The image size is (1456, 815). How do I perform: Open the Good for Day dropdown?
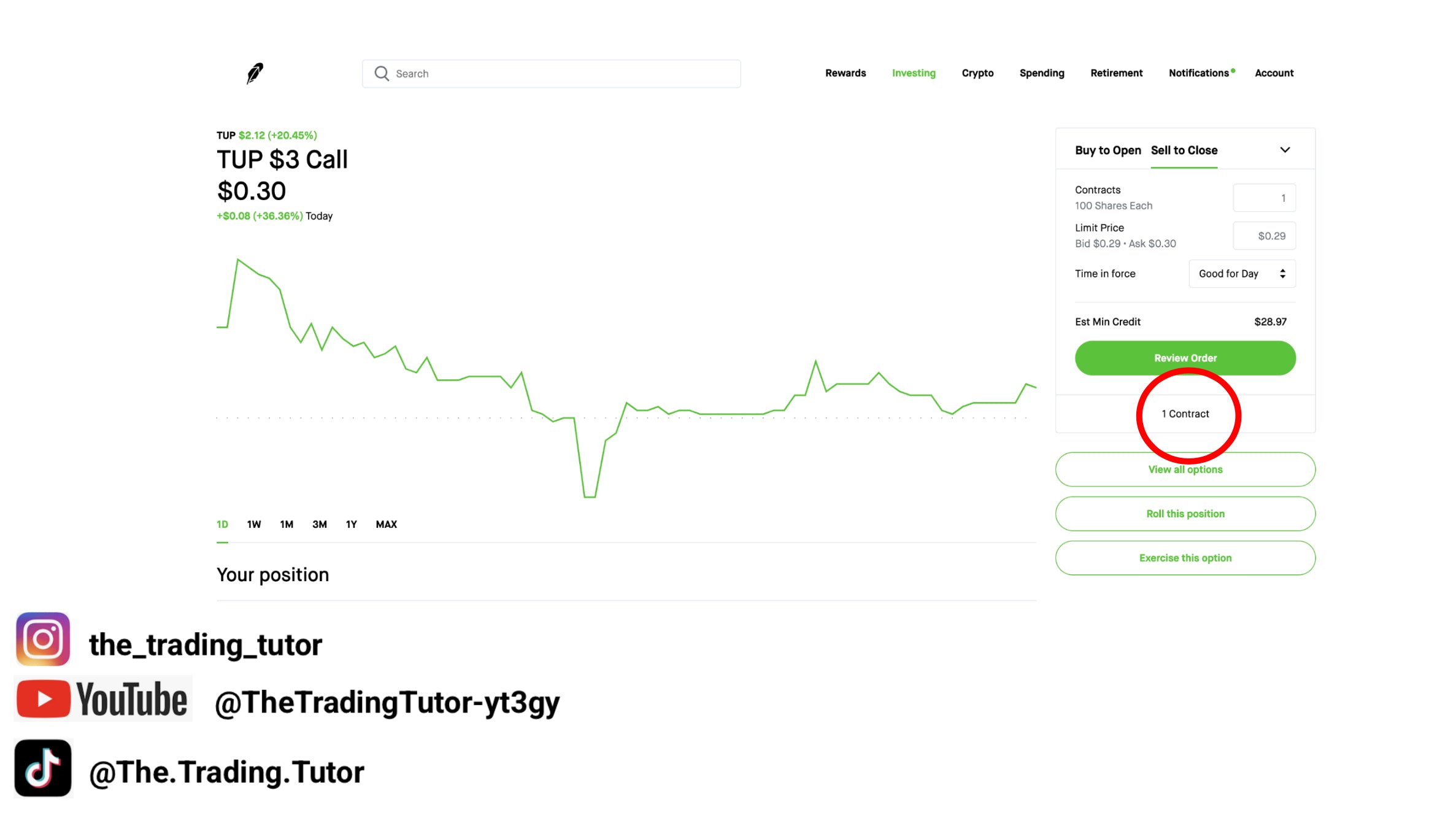[x=1242, y=274]
